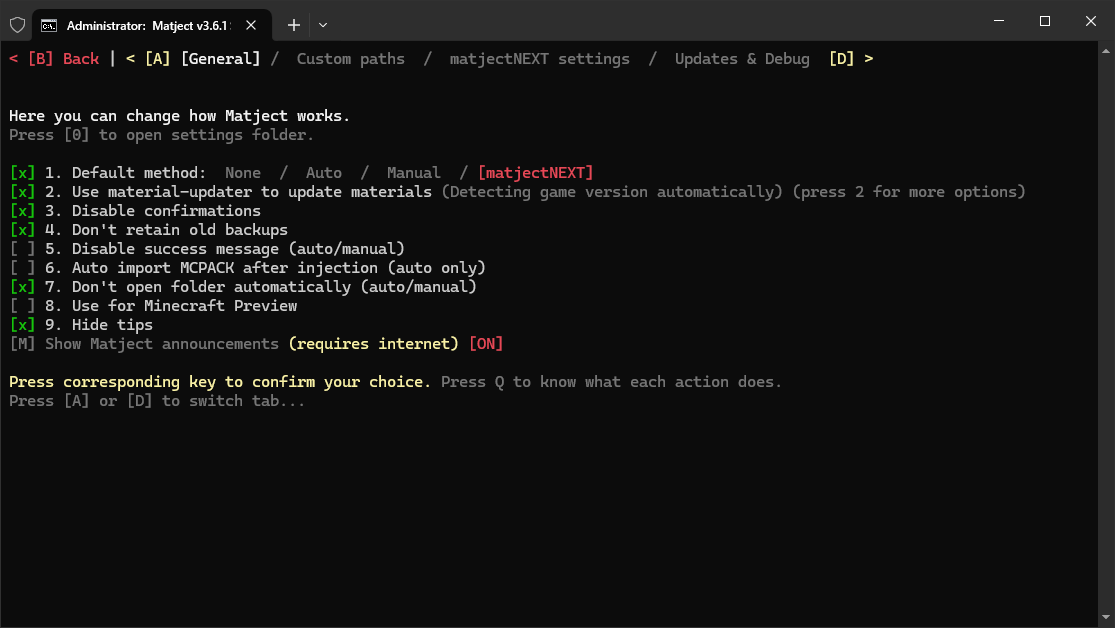Enable 6. Auto import MCPACK checkbox

(x=22, y=268)
